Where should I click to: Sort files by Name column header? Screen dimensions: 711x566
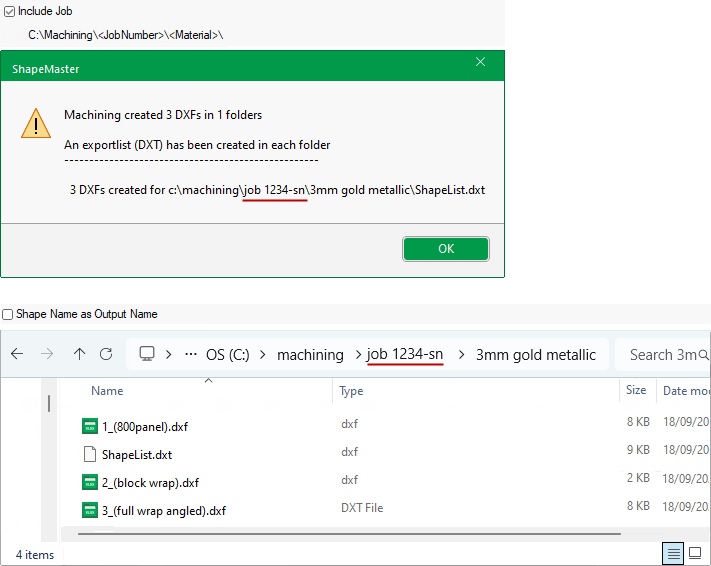(x=107, y=391)
